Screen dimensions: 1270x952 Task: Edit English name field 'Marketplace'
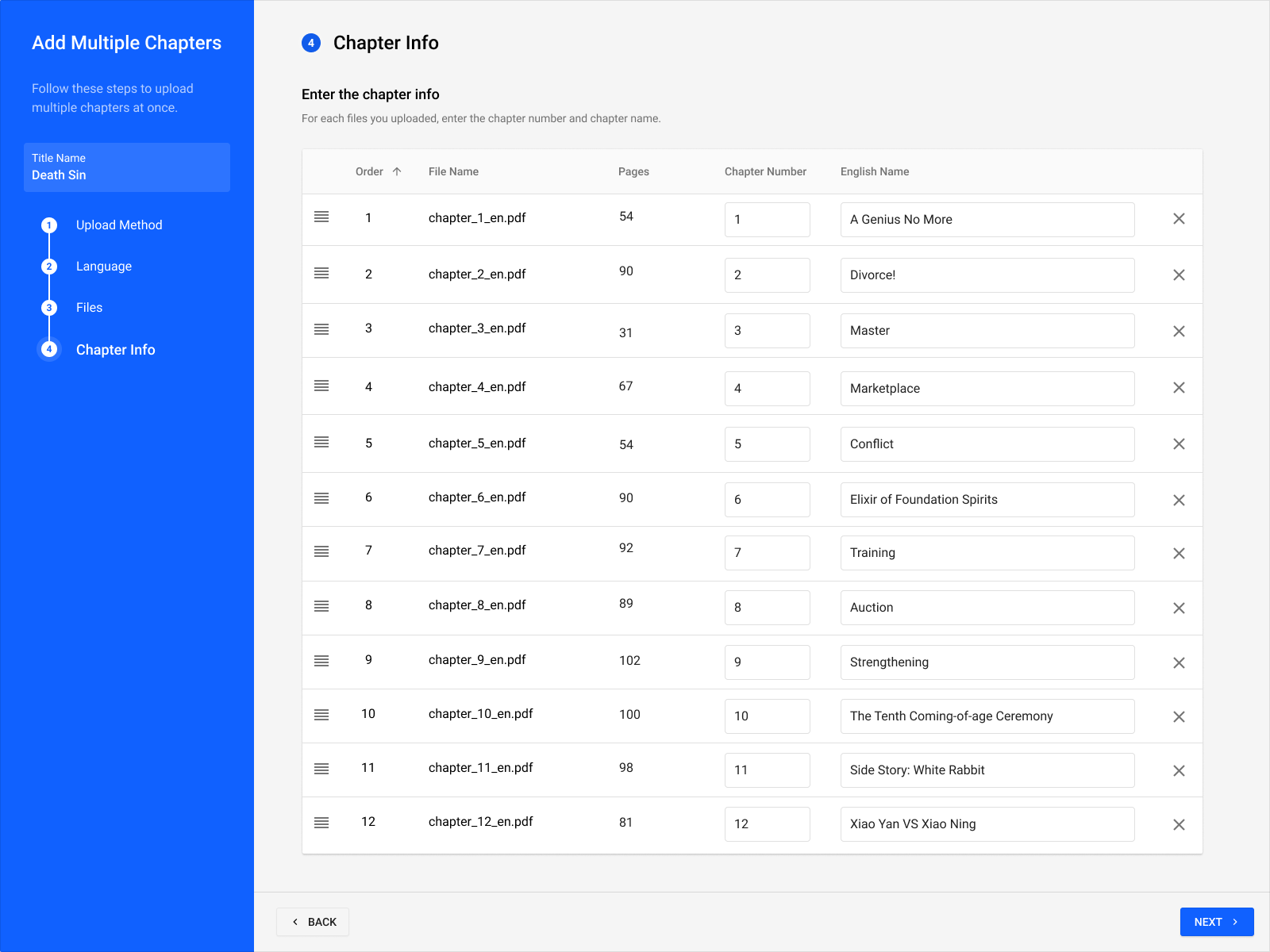tap(987, 389)
